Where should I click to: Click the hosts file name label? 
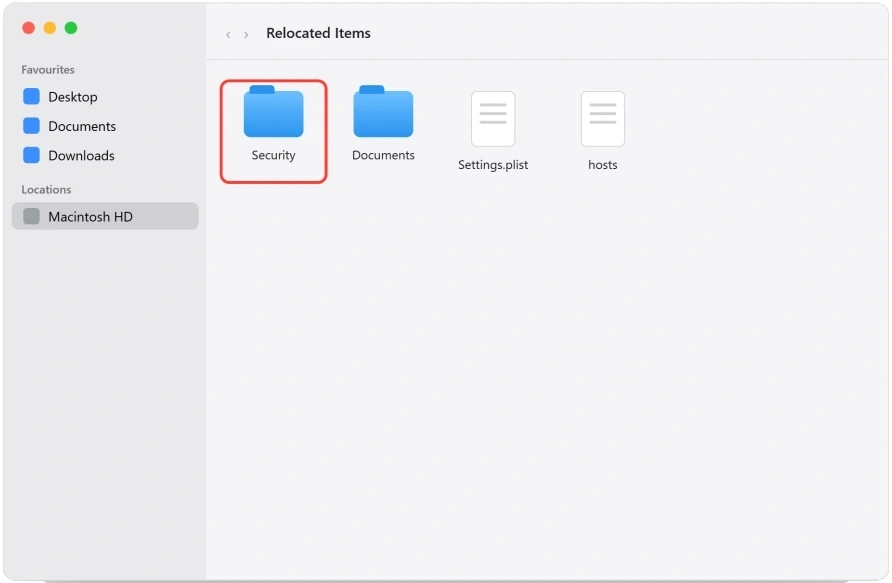pos(602,165)
